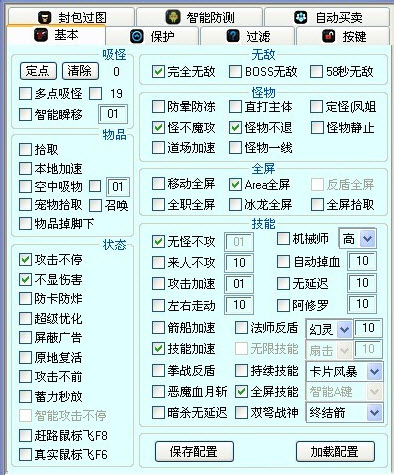The height and width of the screenshot is (475, 394).
Task: Enable the BOSS无敌 checkbox
Action: coord(235,72)
